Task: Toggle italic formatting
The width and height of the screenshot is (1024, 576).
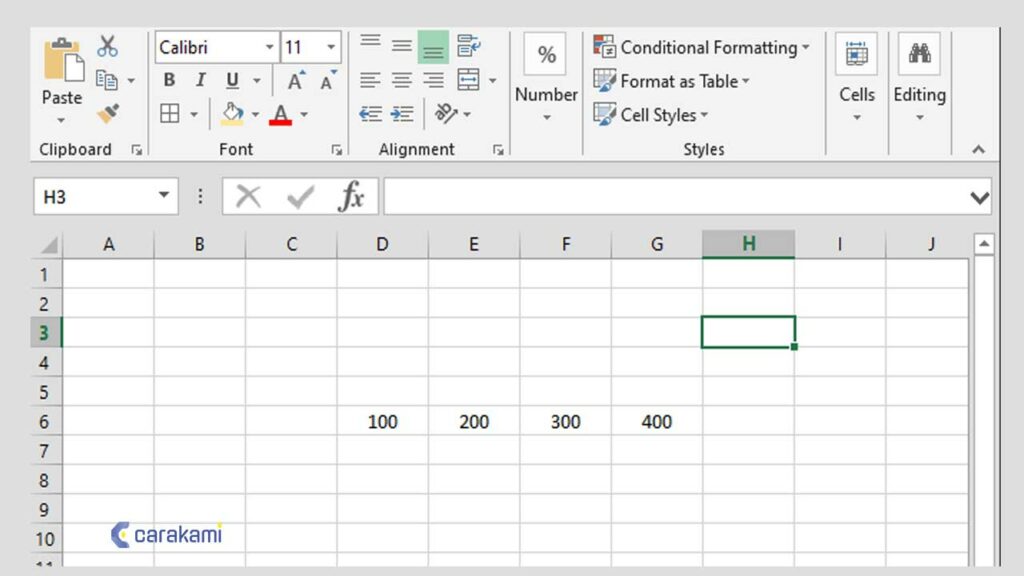Action: (x=200, y=79)
